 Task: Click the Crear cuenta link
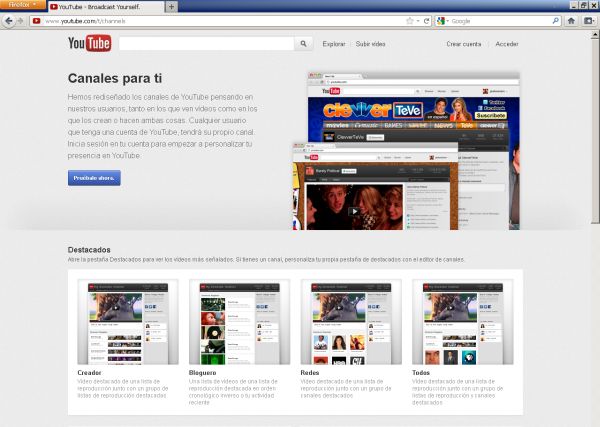[464, 44]
